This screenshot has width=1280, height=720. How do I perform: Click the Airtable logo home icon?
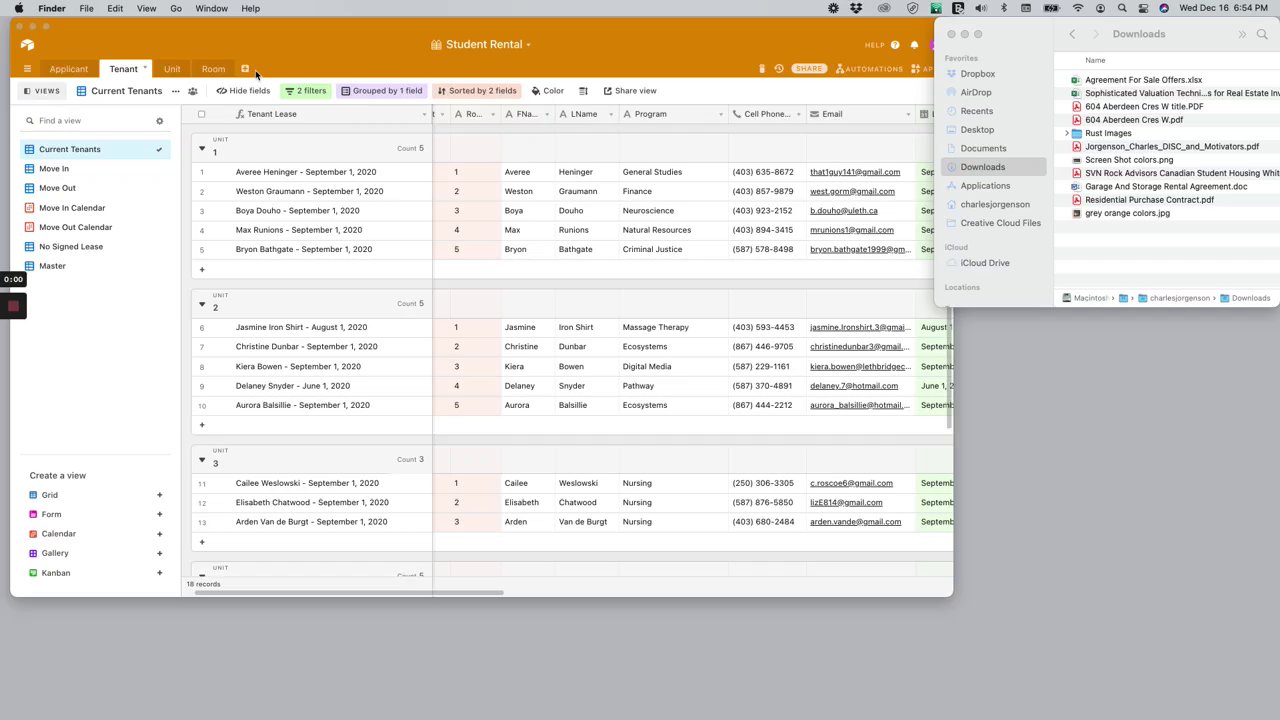pyautogui.click(x=27, y=44)
